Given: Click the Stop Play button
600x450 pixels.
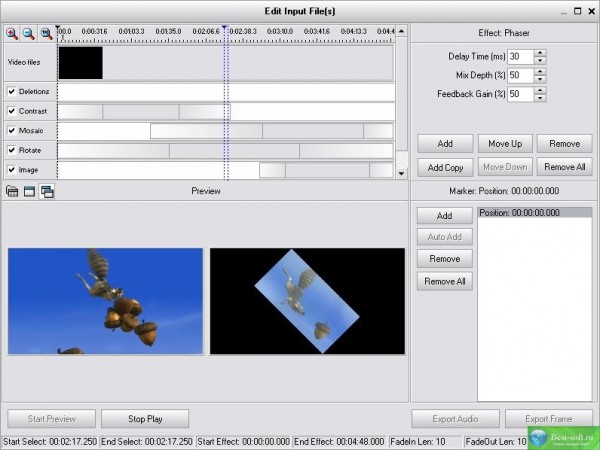Looking at the screenshot, I should (x=144, y=418).
